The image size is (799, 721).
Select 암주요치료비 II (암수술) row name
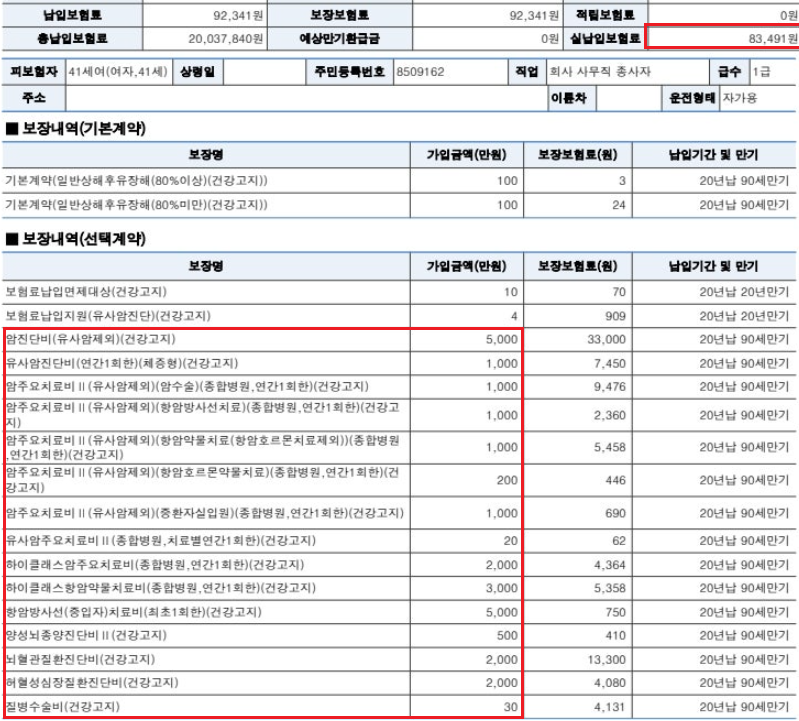coord(187,386)
